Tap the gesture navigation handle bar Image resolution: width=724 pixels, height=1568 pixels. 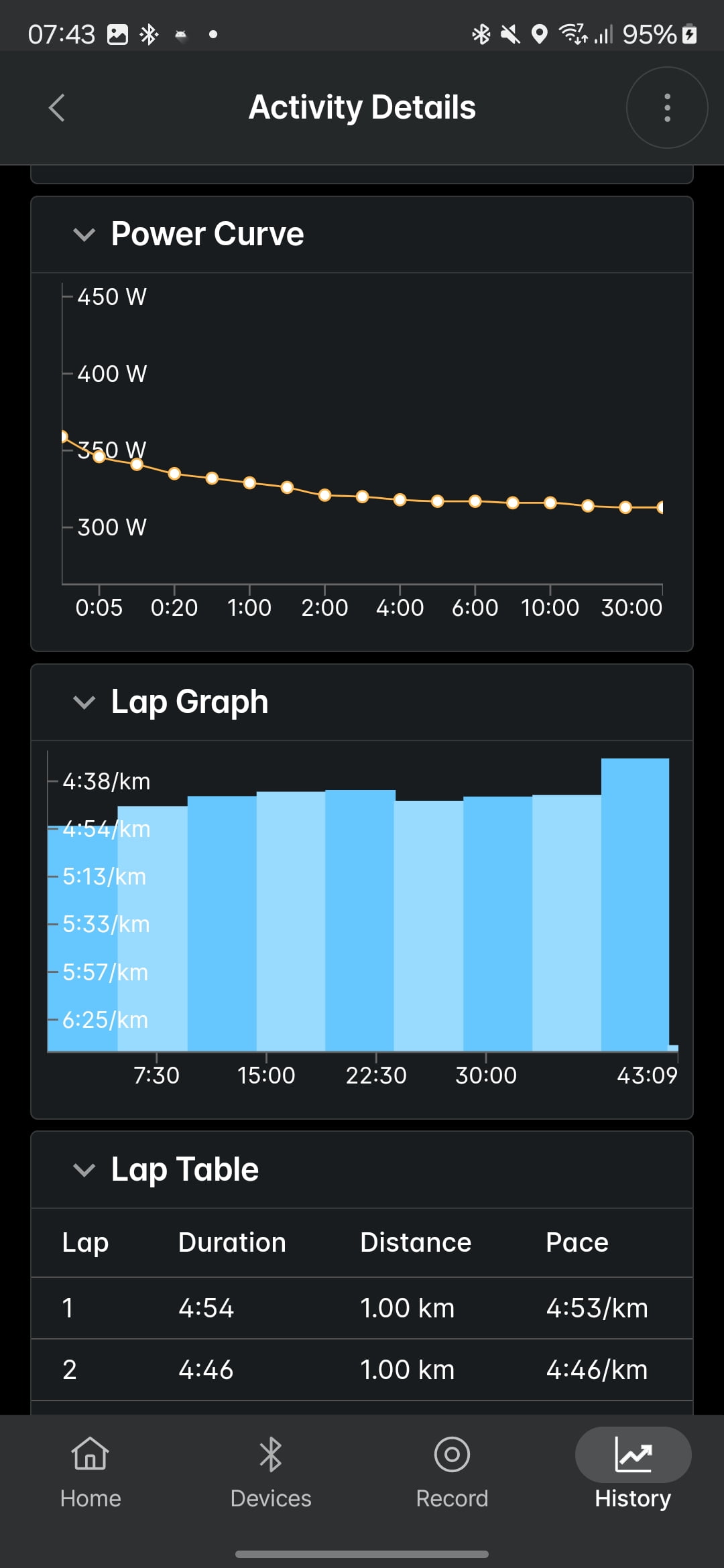tap(362, 1554)
